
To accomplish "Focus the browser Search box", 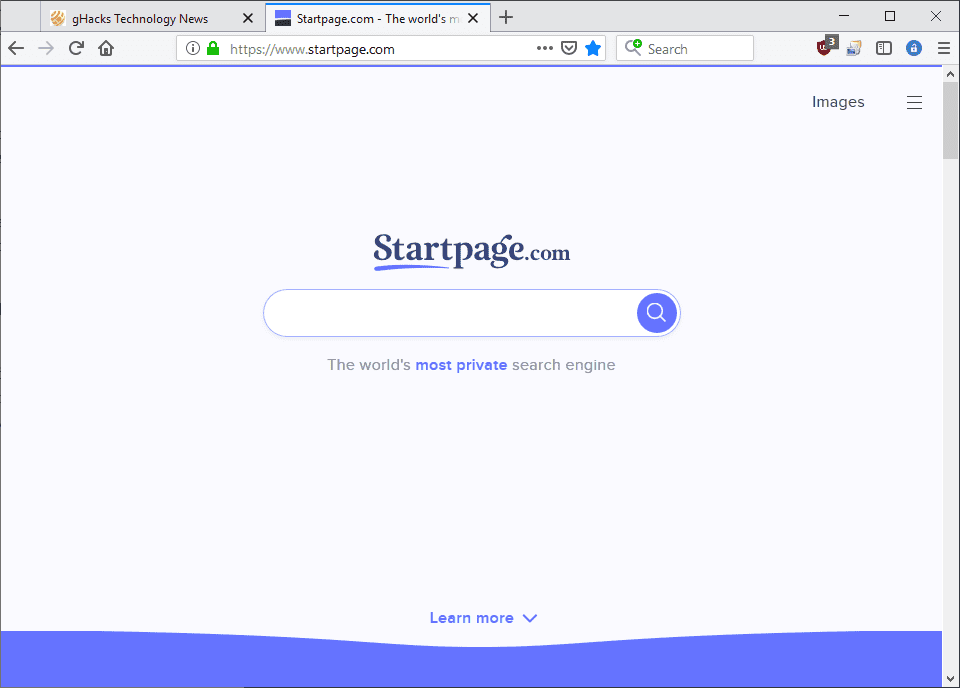I will click(x=684, y=48).
